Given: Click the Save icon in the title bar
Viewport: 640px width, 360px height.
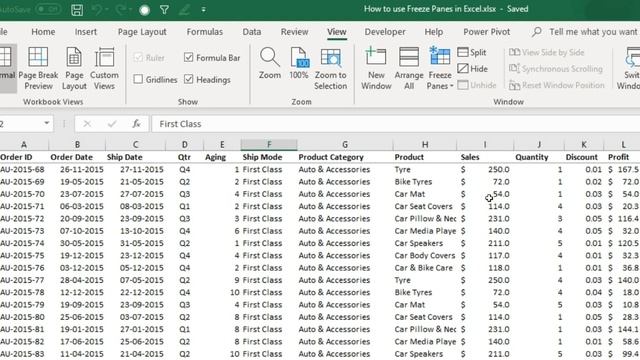Looking at the screenshot, I should (77, 9).
